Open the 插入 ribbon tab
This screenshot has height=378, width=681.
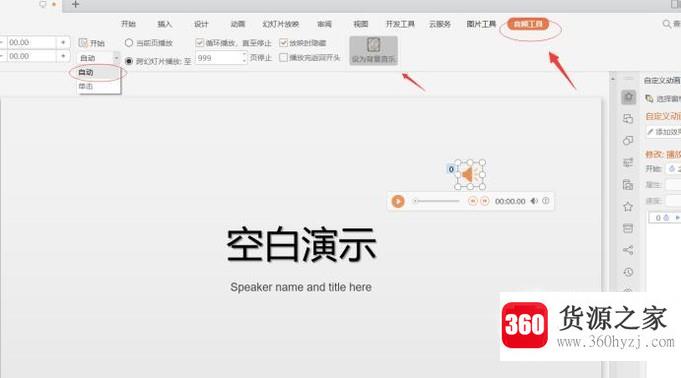(165, 24)
